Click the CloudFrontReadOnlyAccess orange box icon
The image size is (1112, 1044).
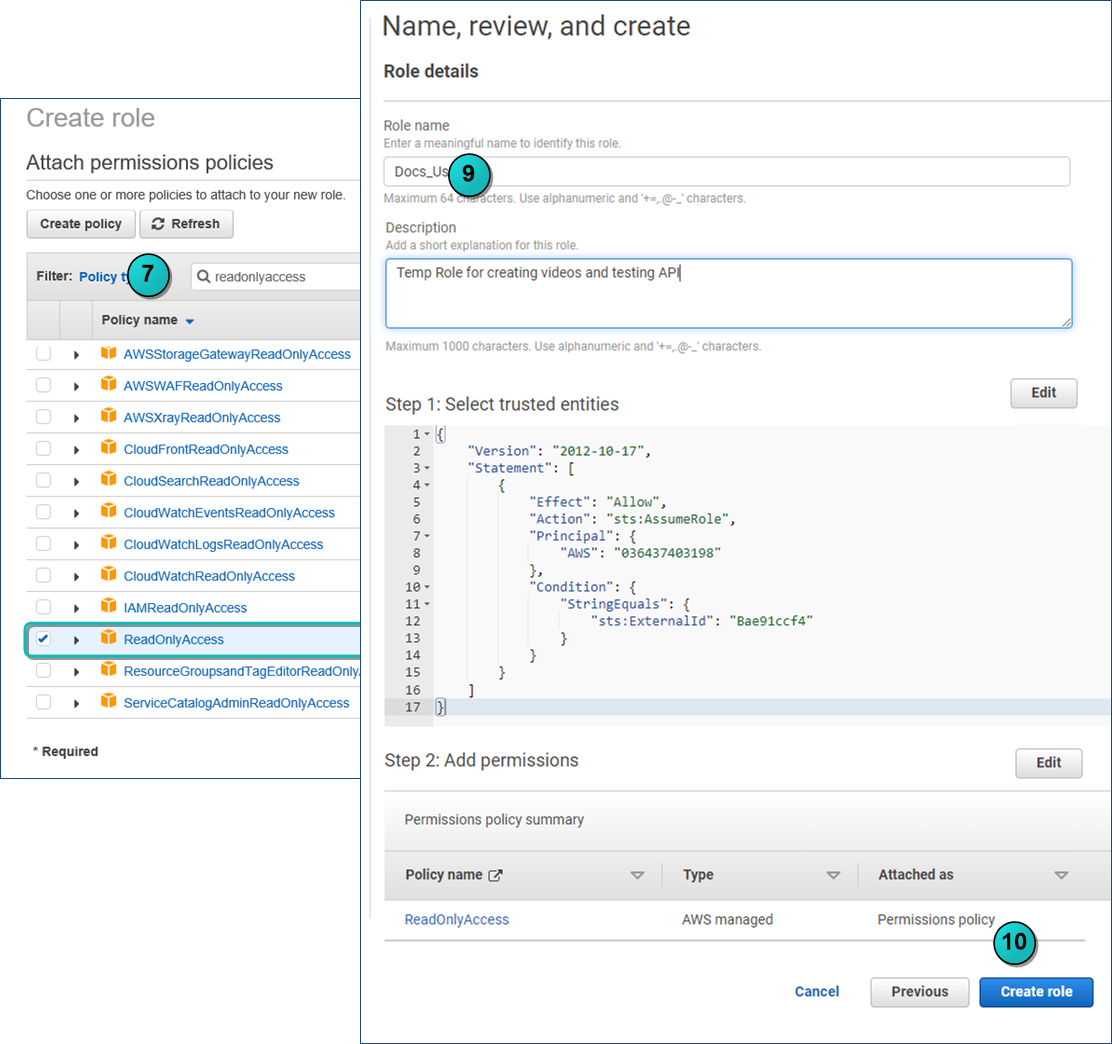(108, 448)
